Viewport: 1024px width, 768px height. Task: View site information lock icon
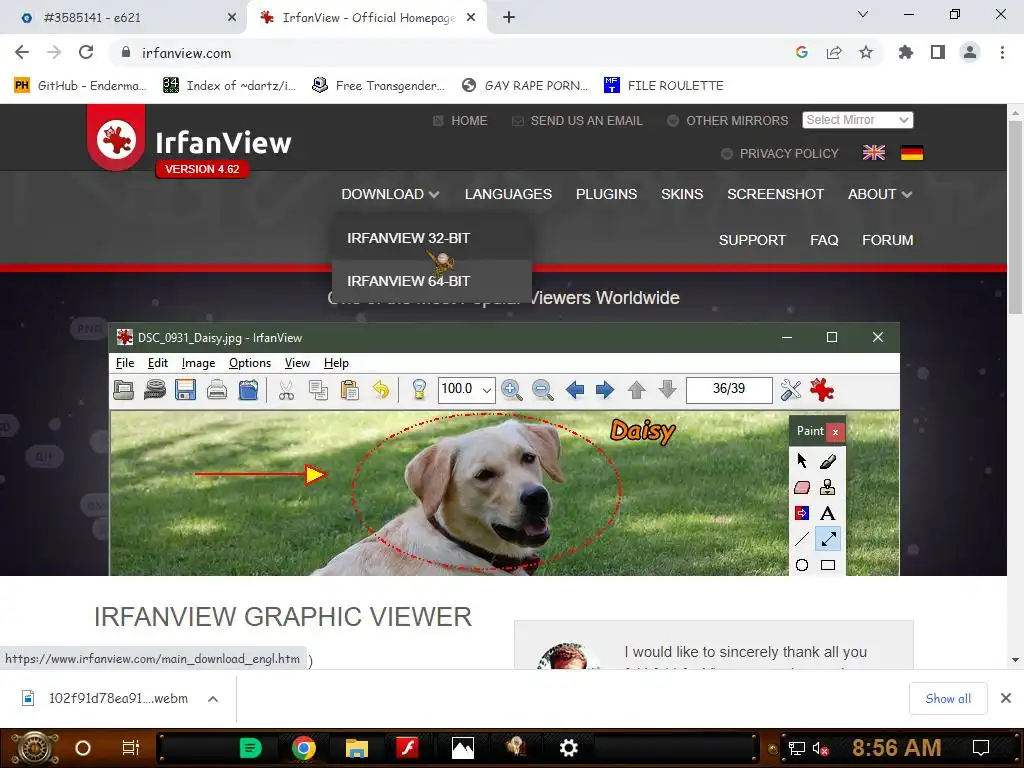click(125, 52)
